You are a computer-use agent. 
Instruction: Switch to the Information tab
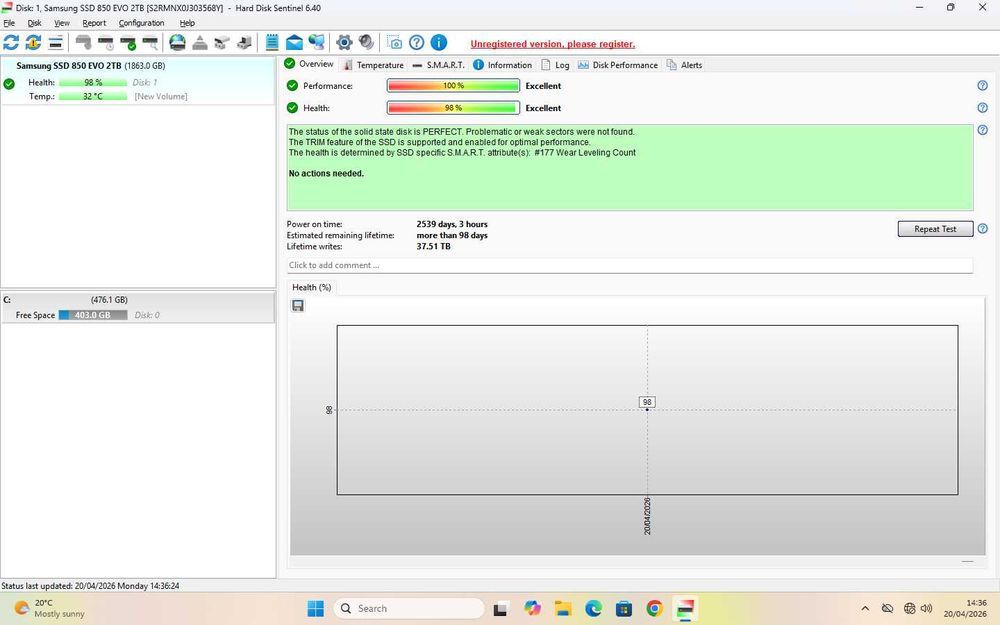[503, 65]
